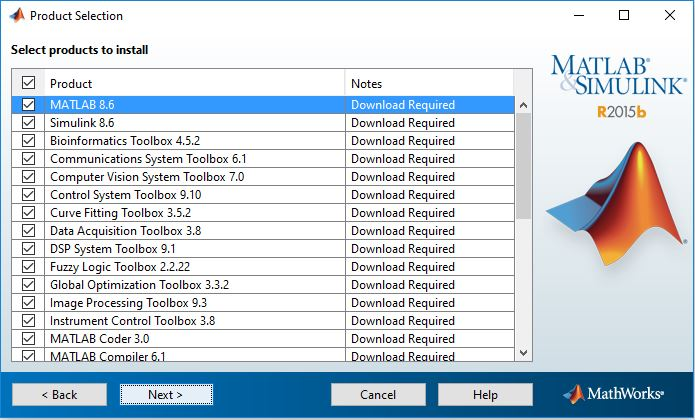695x420 pixels.
Task: Select Image Processing Toolbox 9.3 text
Action: pos(129,303)
